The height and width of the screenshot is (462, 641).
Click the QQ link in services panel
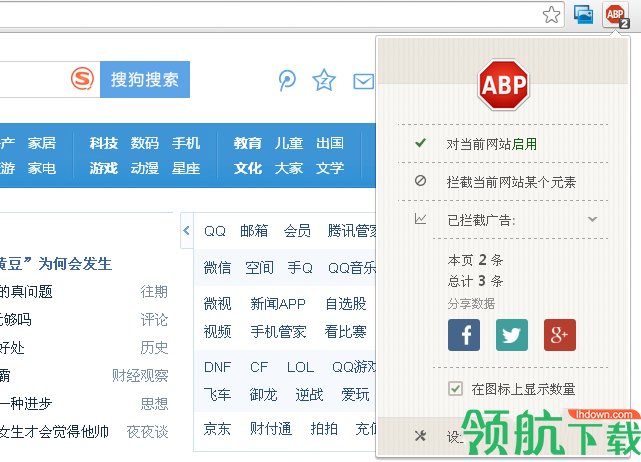(x=215, y=231)
